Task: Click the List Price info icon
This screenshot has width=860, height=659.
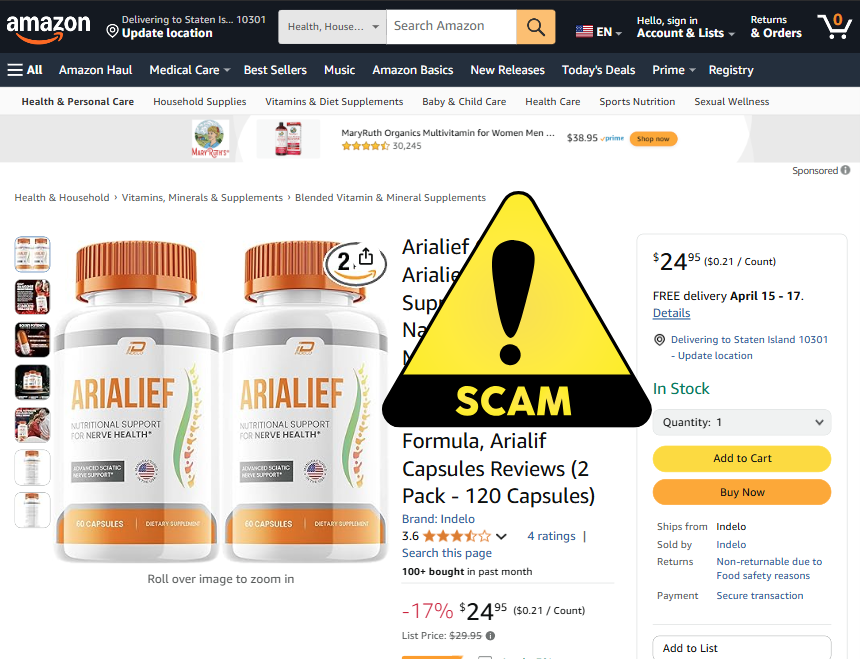Action: [490, 635]
